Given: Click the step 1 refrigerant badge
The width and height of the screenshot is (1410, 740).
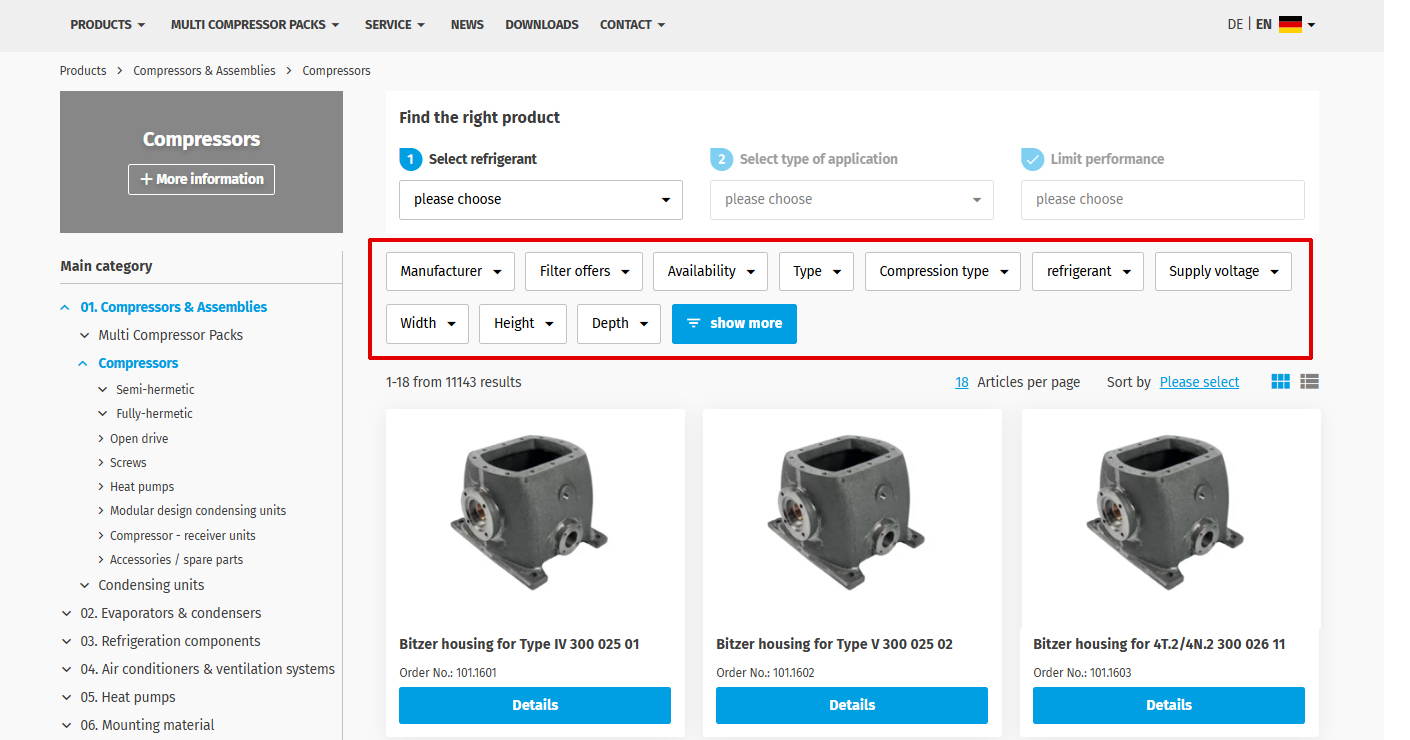Looking at the screenshot, I should coord(410,159).
